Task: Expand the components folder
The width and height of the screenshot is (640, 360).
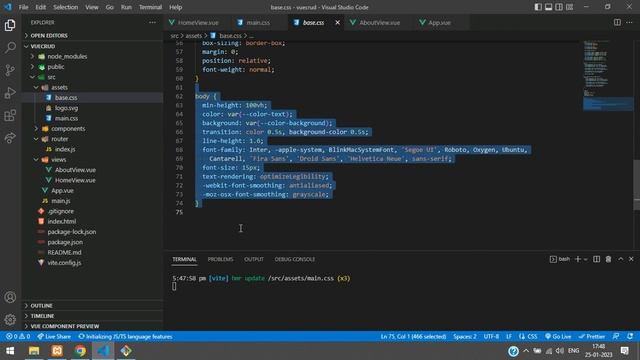Action: tap(92, 129)
